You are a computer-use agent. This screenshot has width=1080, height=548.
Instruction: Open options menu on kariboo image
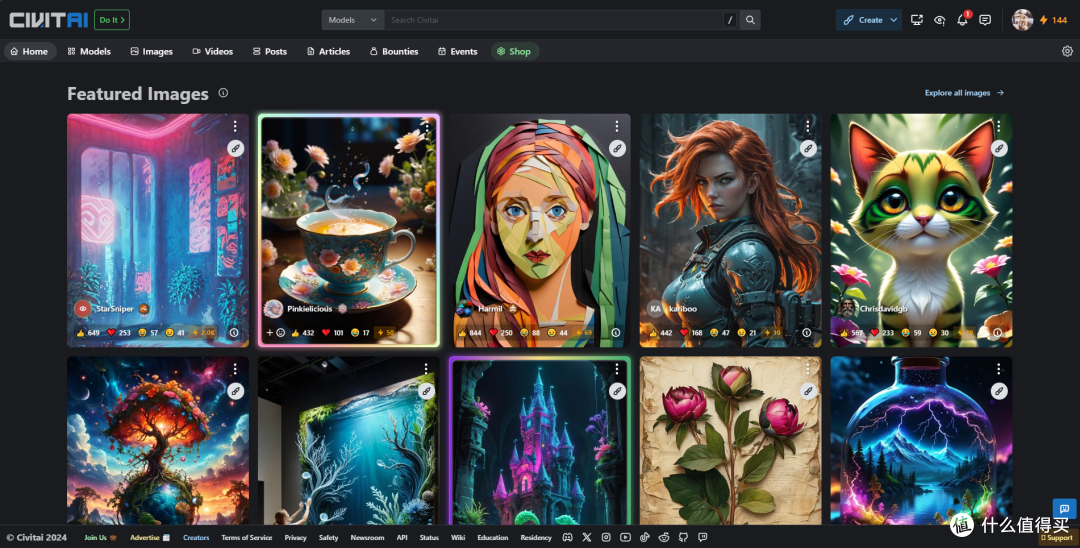point(807,126)
